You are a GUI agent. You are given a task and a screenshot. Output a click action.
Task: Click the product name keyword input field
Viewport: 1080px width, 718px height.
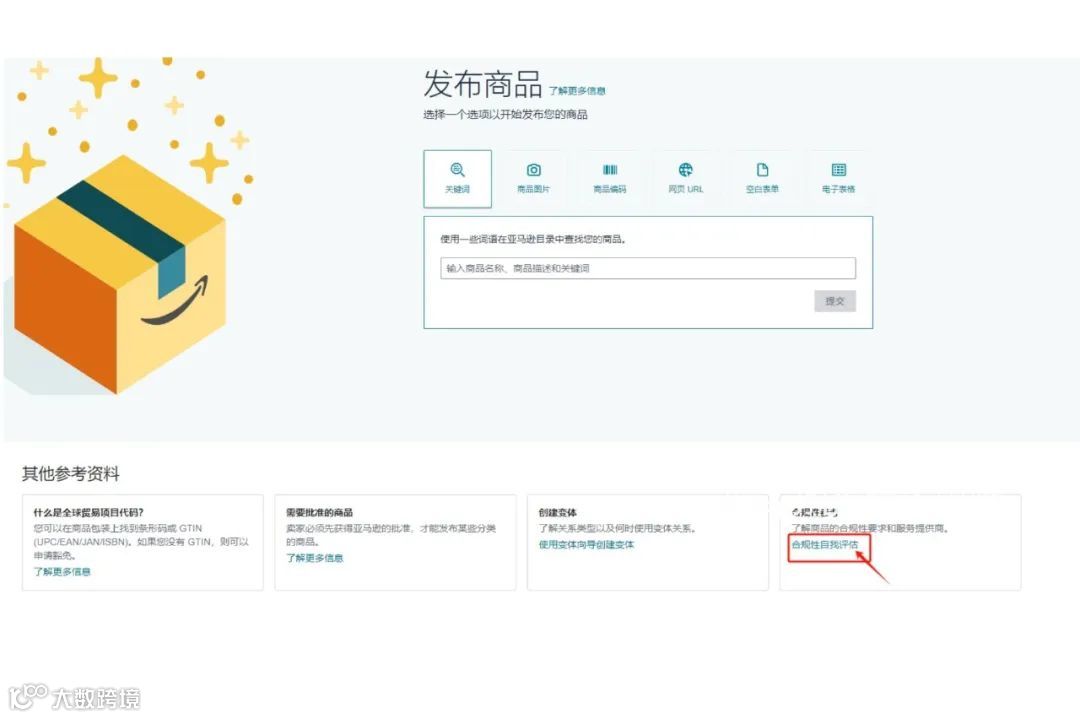pyautogui.click(x=647, y=268)
